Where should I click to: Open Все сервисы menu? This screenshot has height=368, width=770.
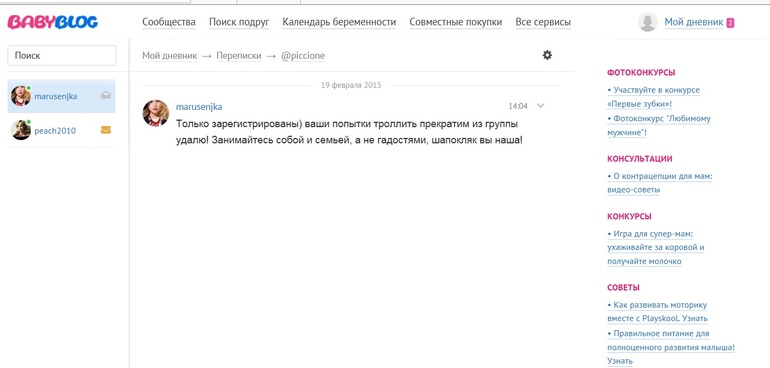tap(543, 22)
